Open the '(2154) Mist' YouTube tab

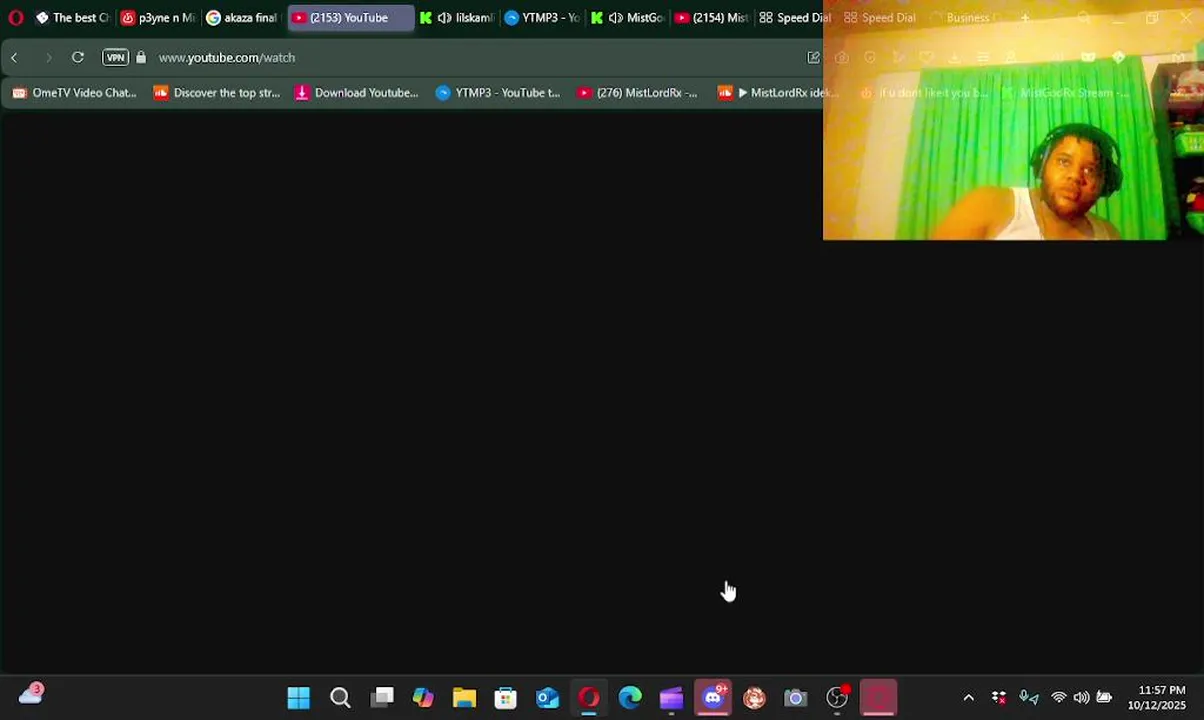pos(711,18)
